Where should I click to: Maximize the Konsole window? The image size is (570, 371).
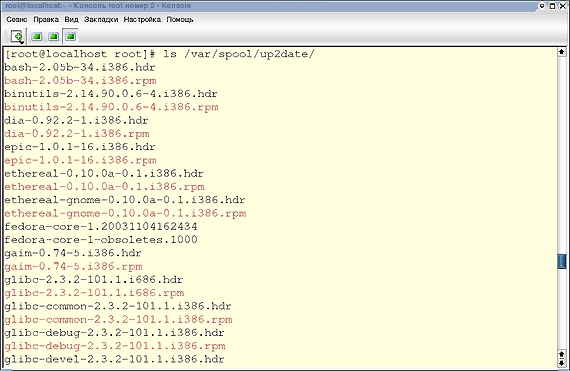(552, 6)
